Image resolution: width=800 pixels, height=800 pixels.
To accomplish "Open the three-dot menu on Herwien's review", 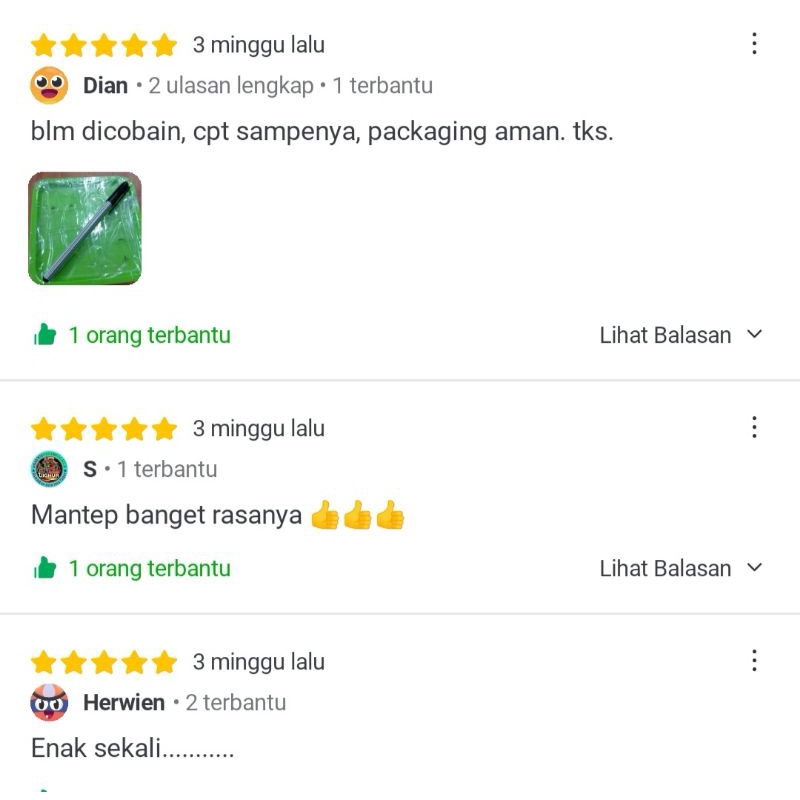I will [x=754, y=661].
